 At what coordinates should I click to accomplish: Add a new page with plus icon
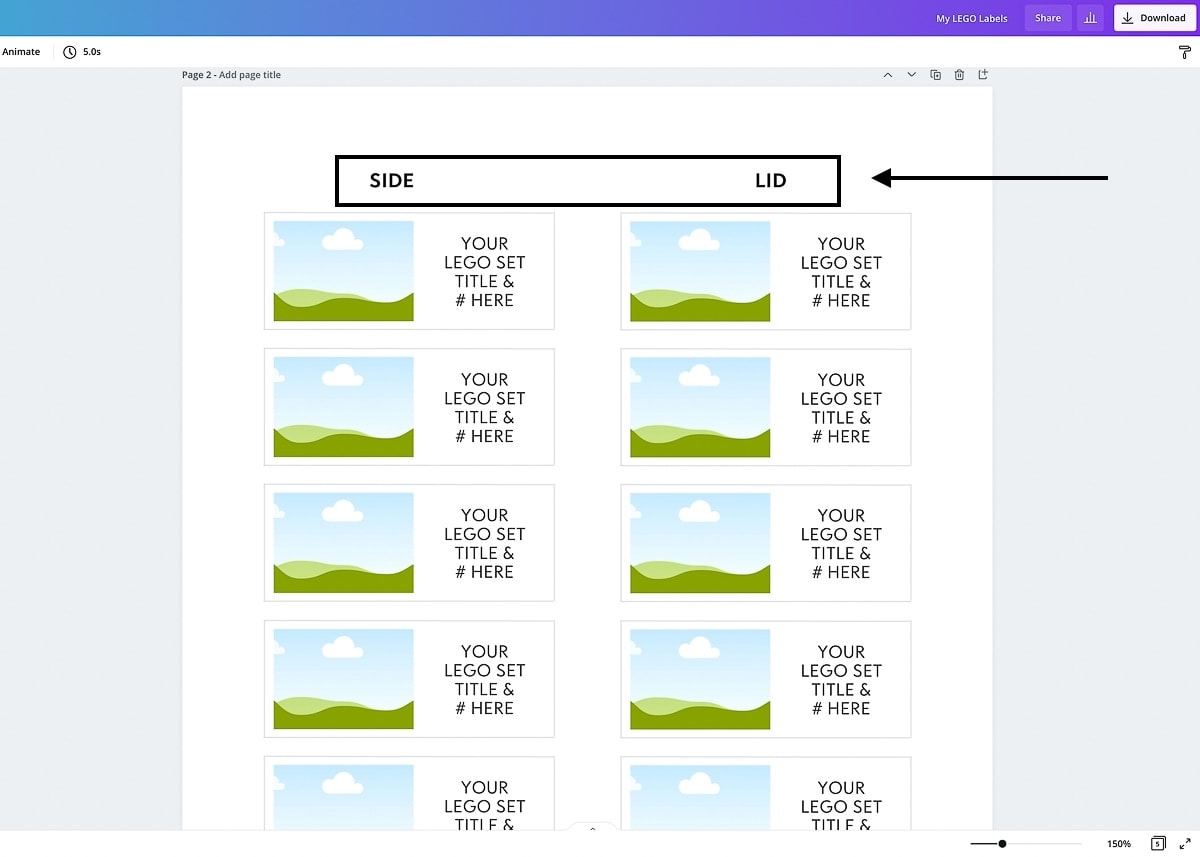[983, 75]
